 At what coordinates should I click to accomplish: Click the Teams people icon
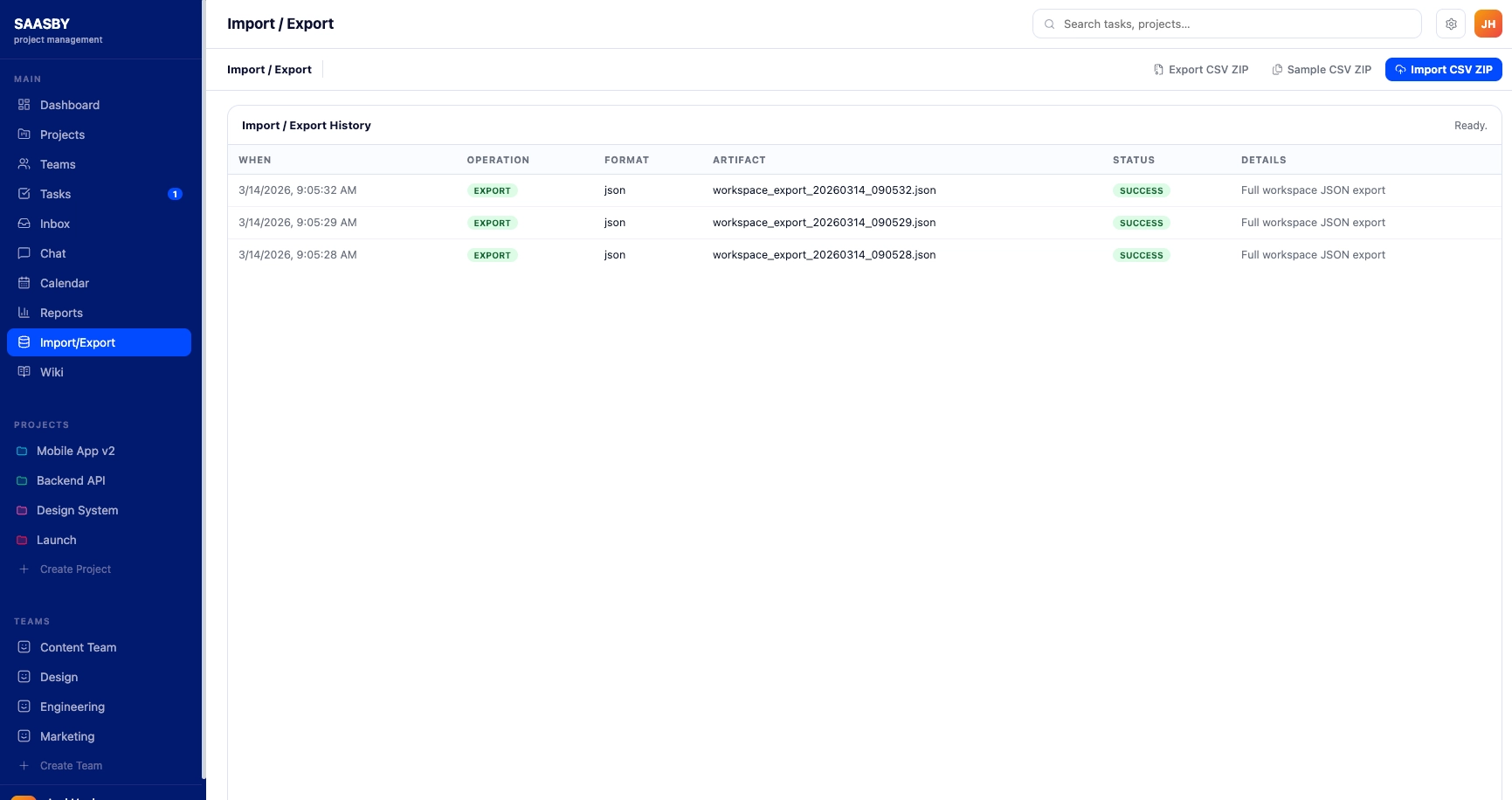coord(24,164)
